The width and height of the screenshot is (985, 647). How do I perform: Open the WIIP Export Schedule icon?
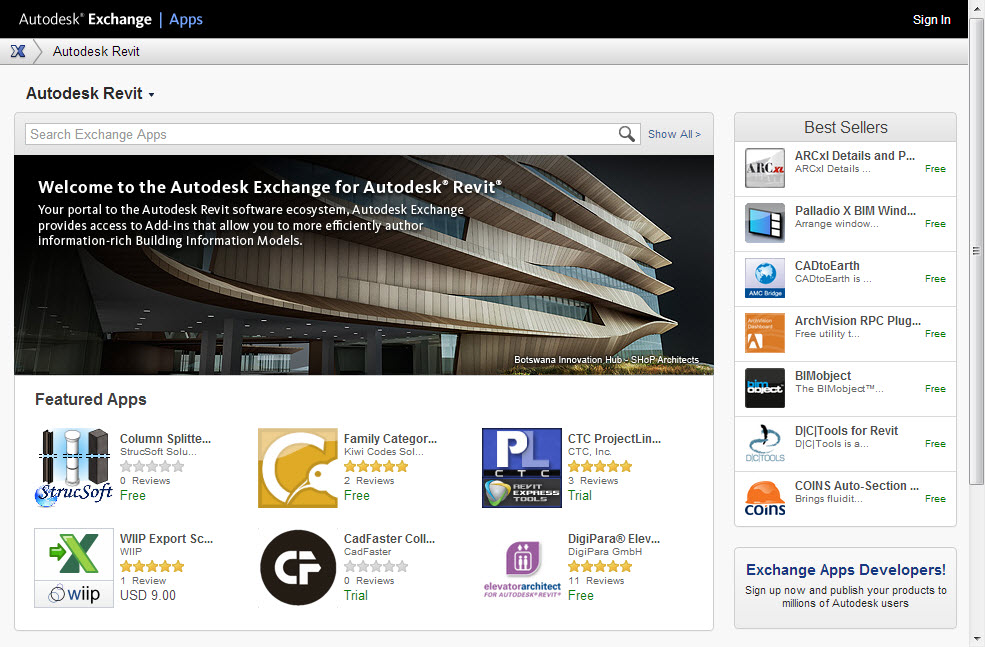pos(74,568)
